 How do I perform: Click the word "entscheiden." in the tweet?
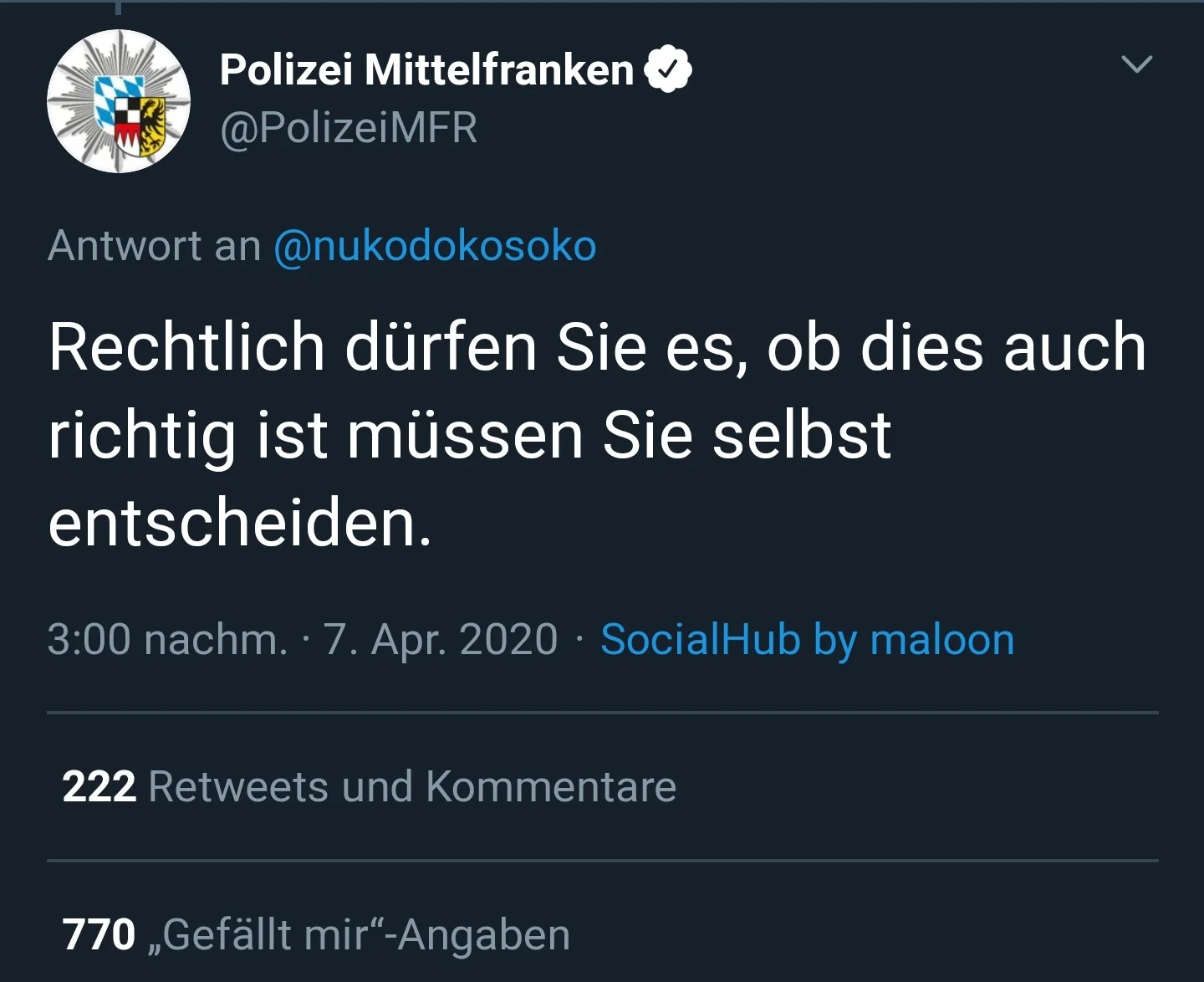coord(241,523)
